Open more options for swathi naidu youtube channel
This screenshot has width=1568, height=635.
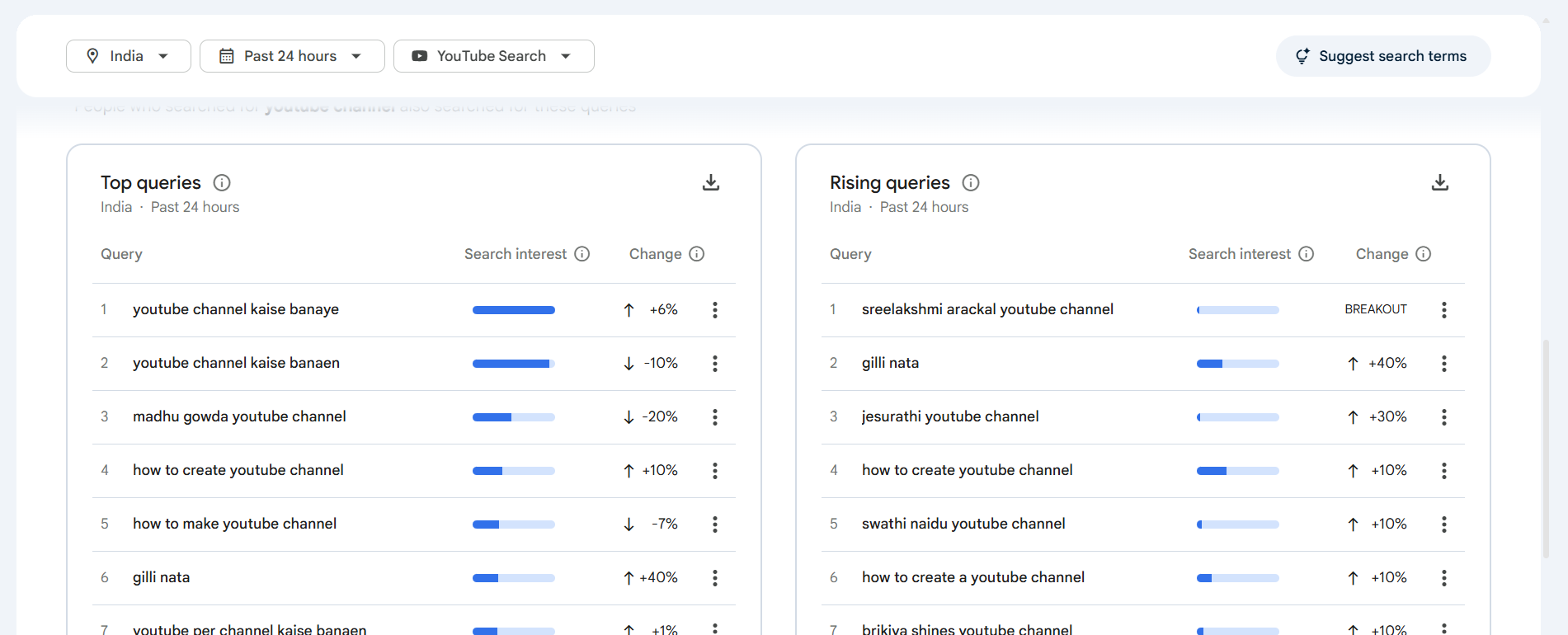[x=1444, y=524]
